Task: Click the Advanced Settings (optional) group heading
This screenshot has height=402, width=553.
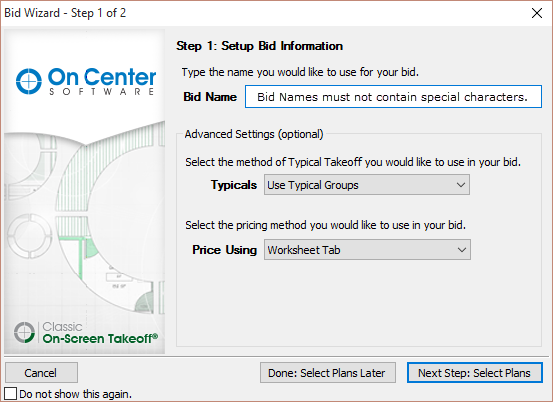Action: [254, 134]
